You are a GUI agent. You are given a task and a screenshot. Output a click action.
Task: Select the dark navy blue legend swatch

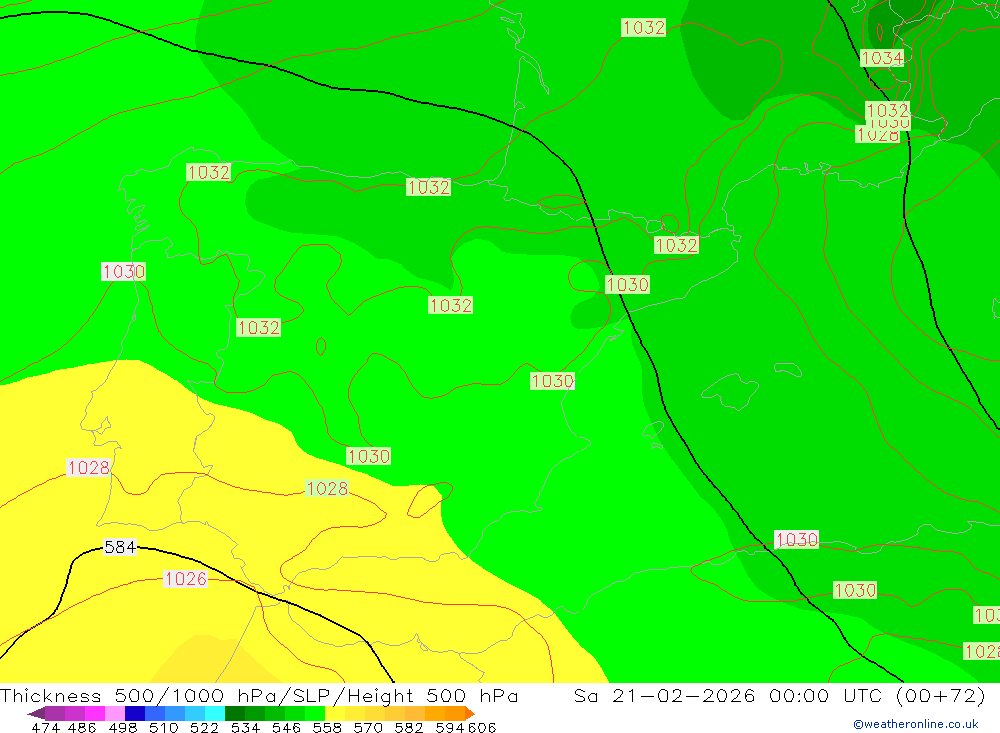pos(135,713)
